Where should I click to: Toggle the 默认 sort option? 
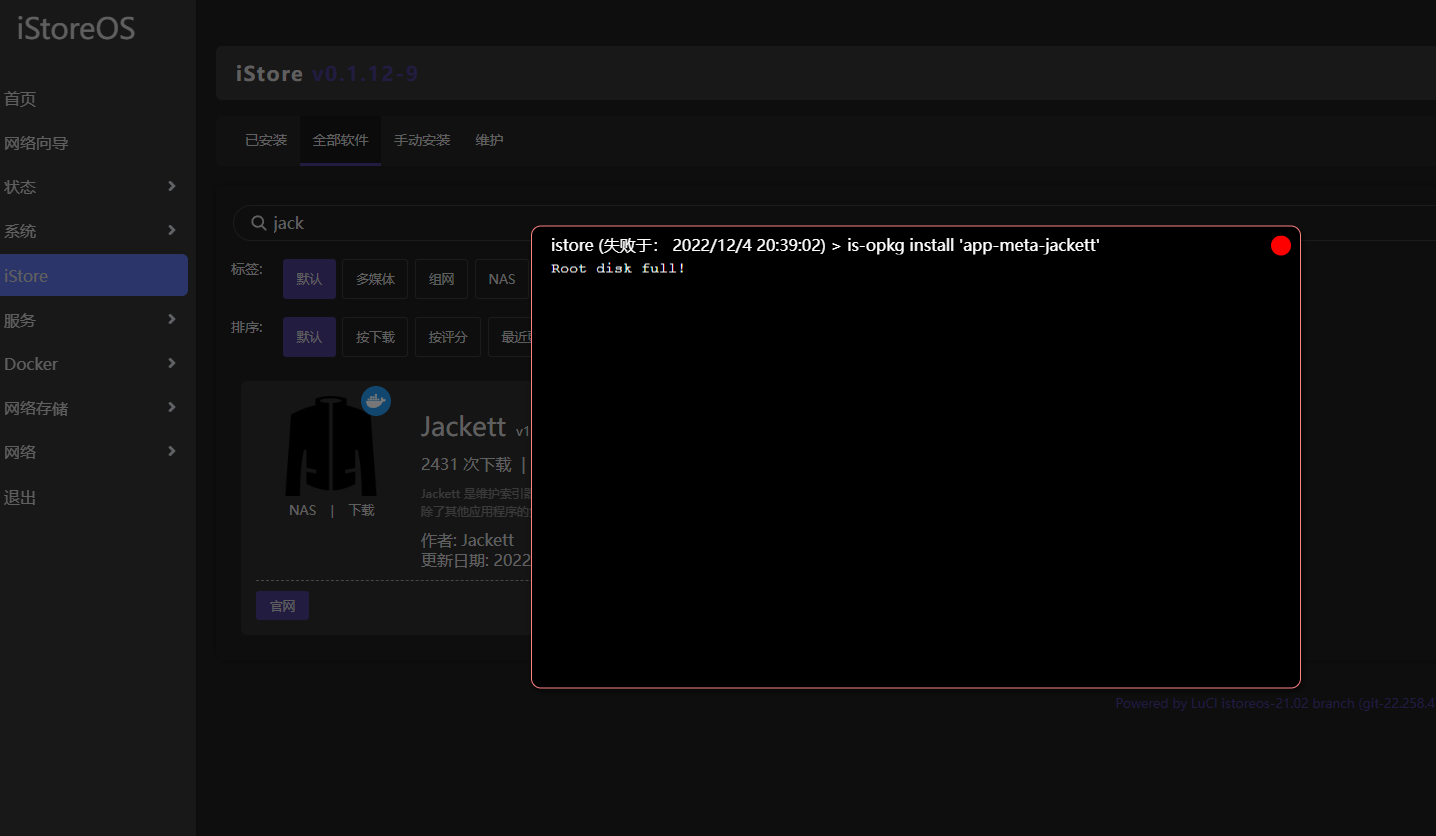[x=309, y=336]
